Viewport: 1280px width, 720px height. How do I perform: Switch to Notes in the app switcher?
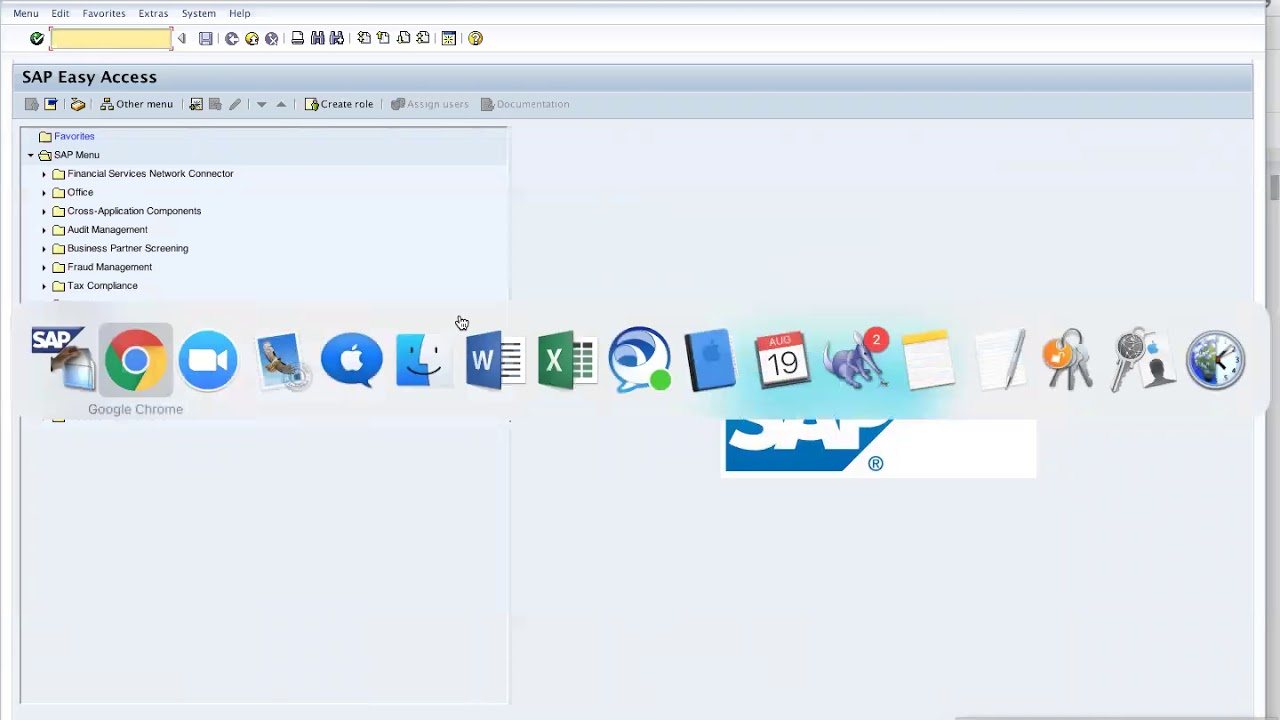927,359
